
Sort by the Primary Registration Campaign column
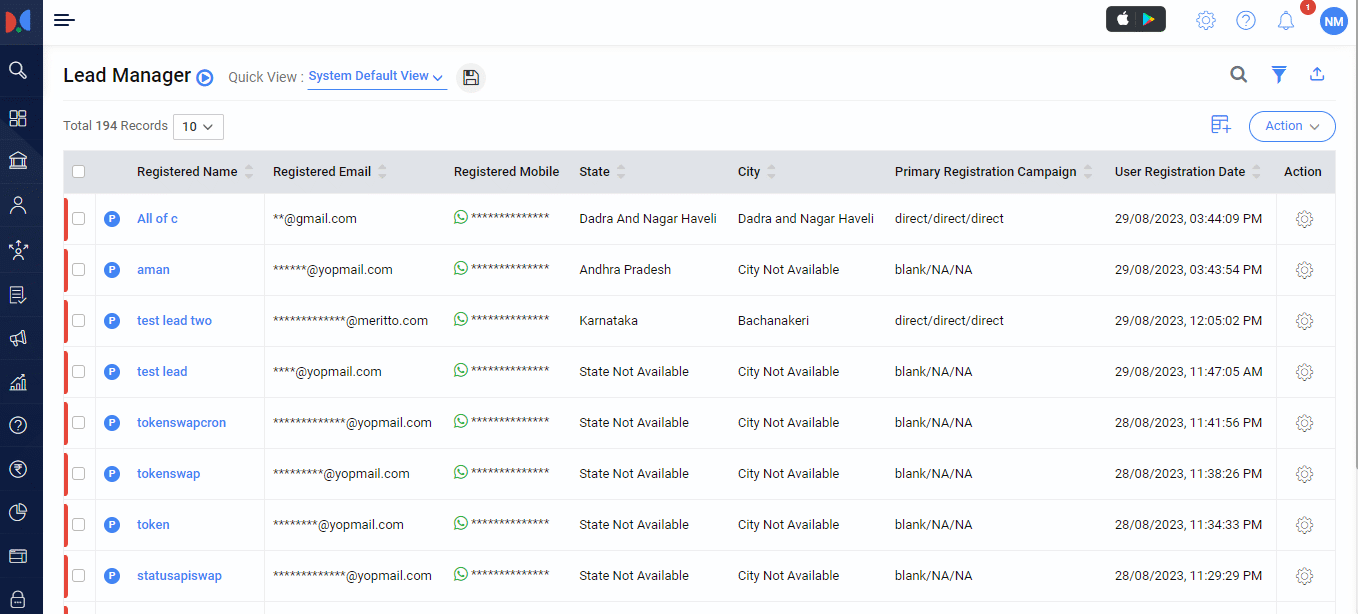coord(1088,172)
